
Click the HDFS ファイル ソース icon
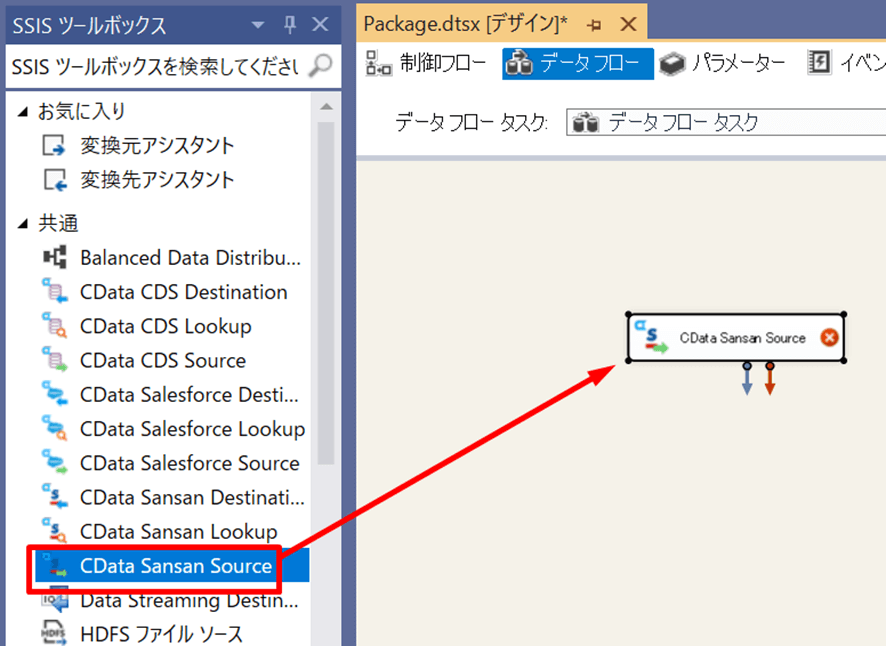pyautogui.click(x=54, y=634)
